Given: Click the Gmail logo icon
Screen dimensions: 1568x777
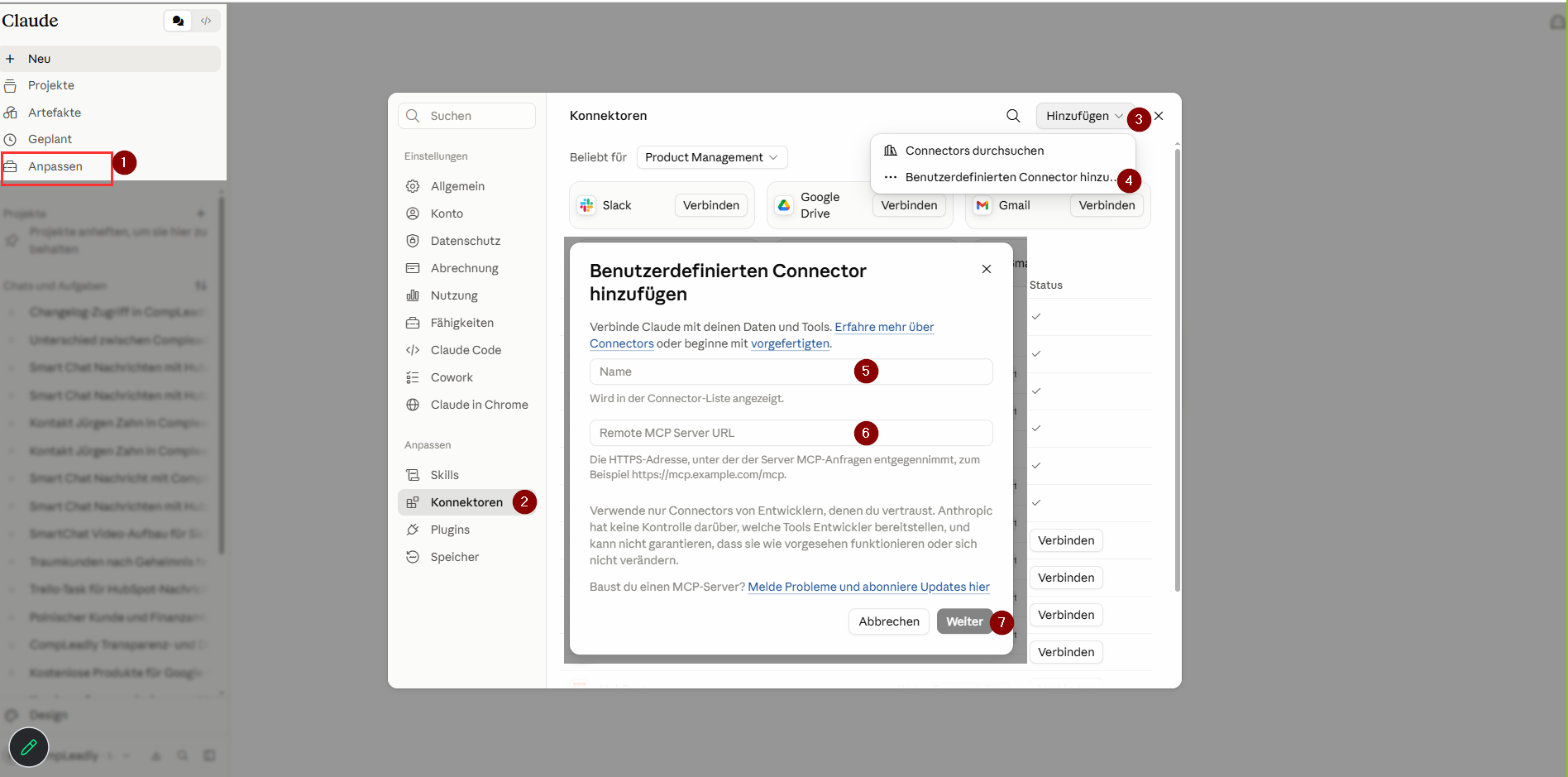Looking at the screenshot, I should pos(982,205).
